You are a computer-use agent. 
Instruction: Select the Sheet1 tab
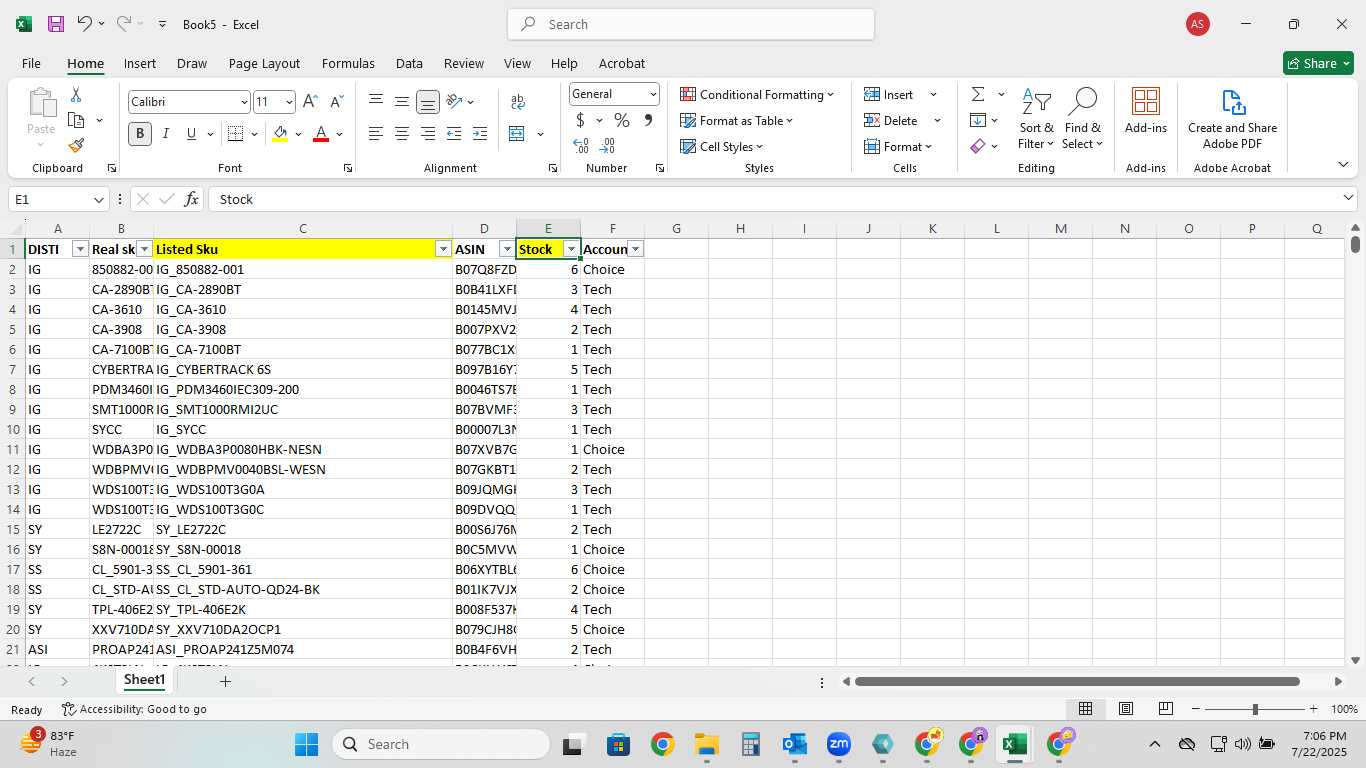pos(144,680)
